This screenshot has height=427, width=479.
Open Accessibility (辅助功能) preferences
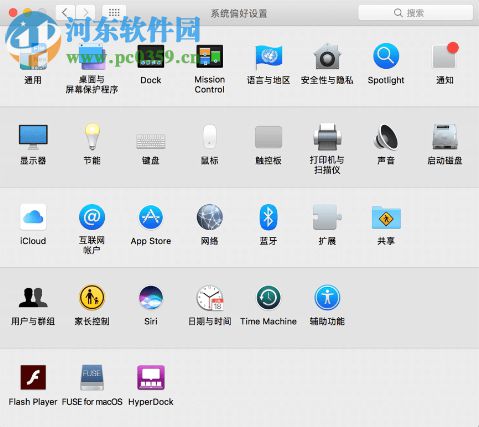click(327, 297)
